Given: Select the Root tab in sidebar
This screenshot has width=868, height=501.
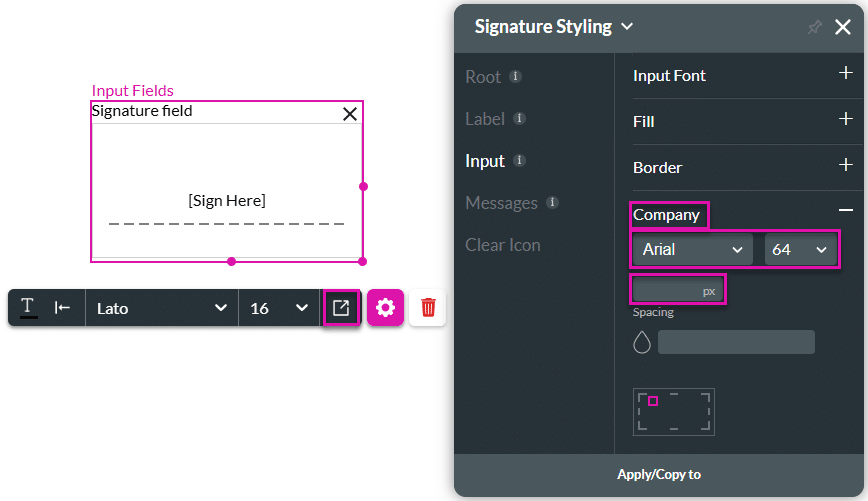Looking at the screenshot, I should pos(483,77).
